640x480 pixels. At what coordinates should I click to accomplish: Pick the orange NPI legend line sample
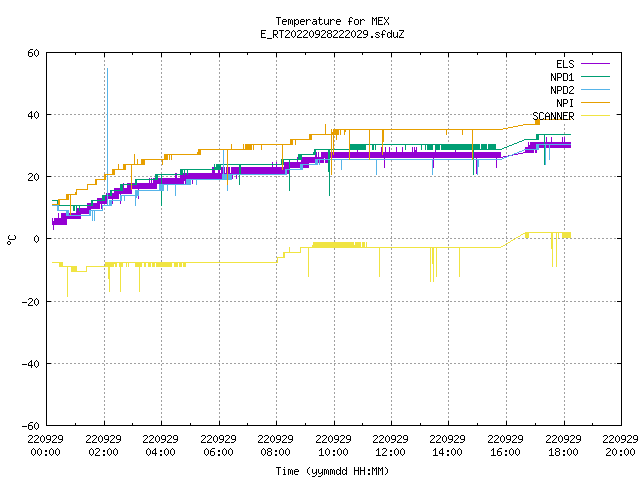tap(596, 102)
